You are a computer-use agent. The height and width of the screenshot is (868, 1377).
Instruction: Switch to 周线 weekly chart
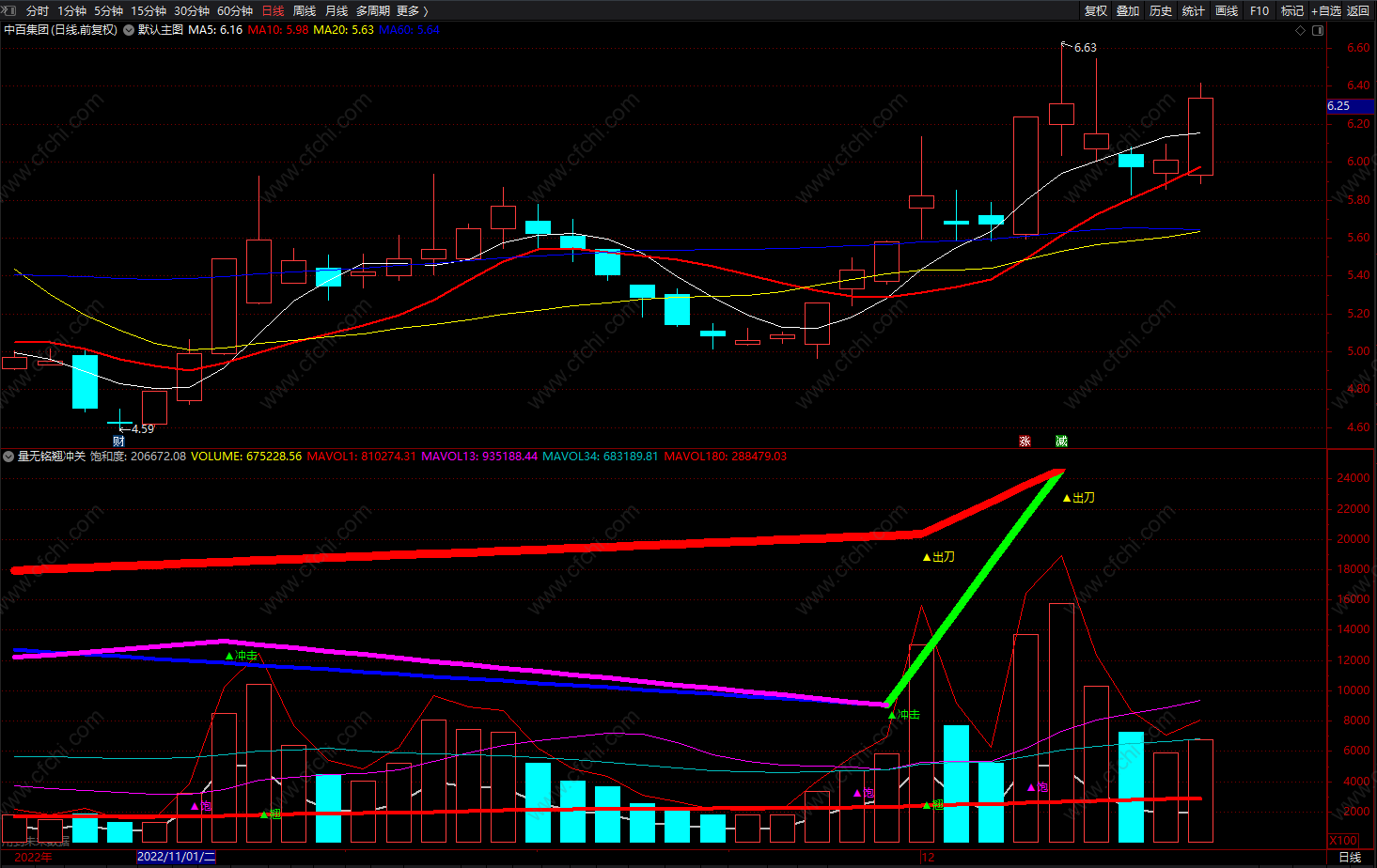[305, 10]
